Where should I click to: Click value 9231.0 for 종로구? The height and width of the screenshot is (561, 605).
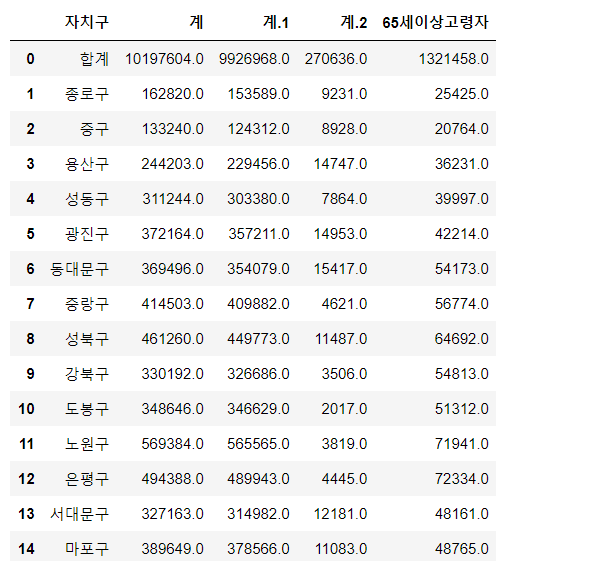pos(344,94)
